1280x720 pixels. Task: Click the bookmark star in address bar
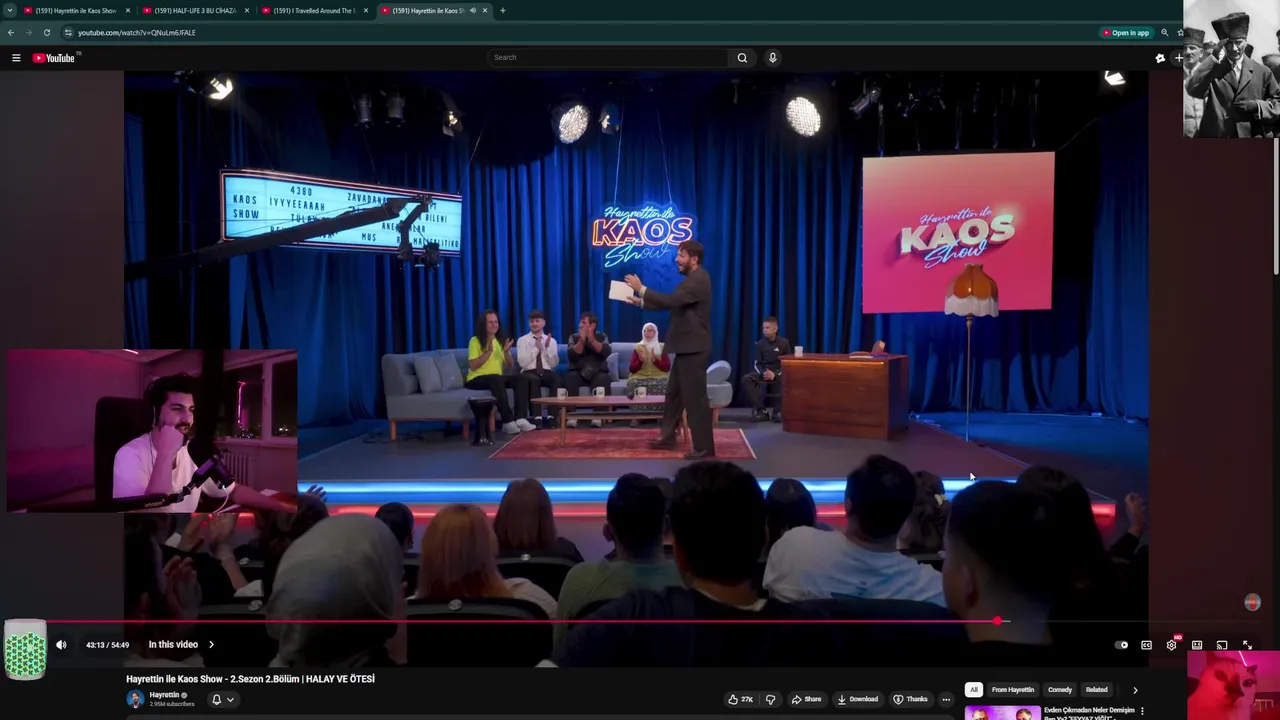[1180, 32]
